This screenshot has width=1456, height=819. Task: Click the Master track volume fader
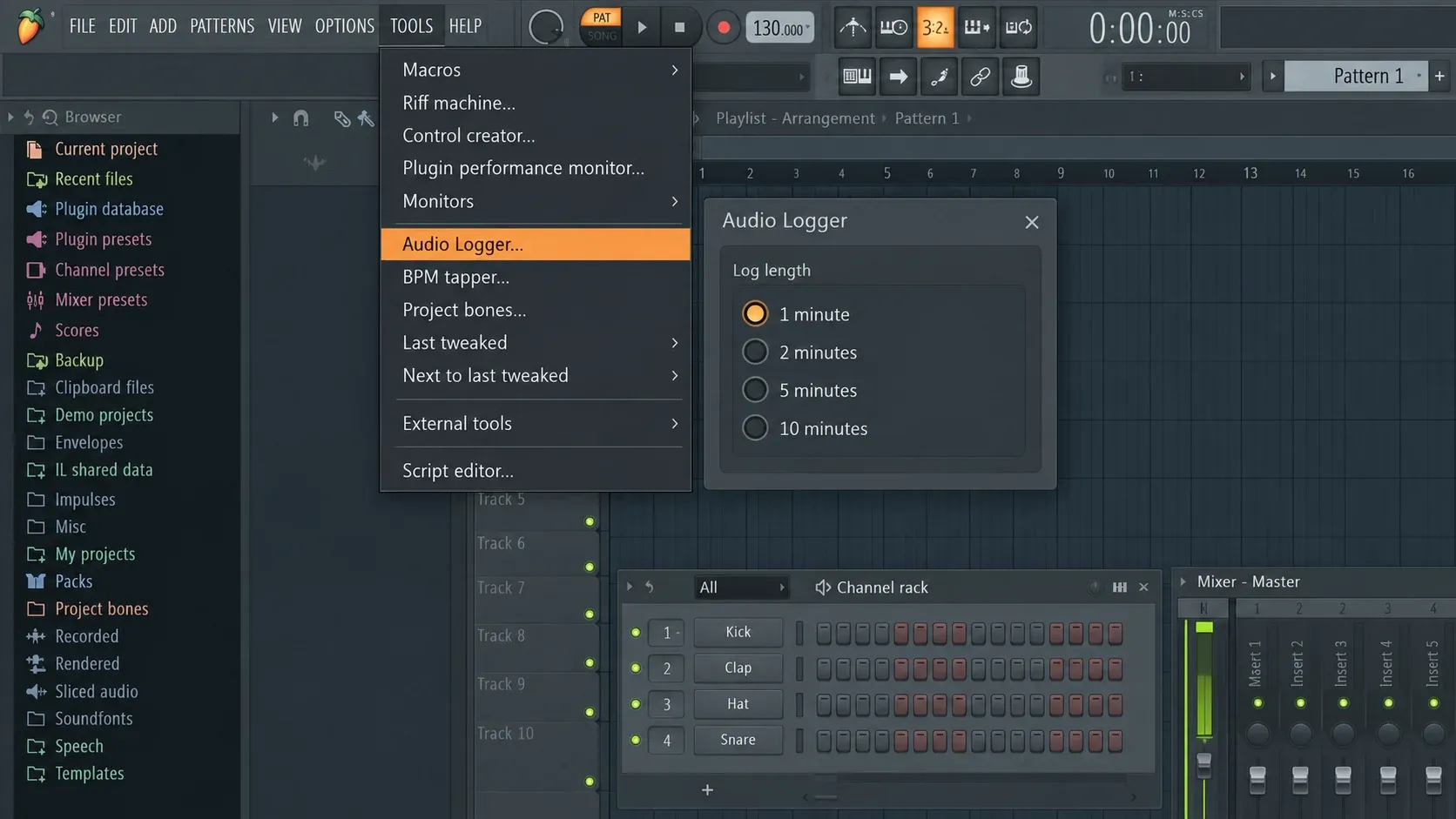(x=1204, y=764)
